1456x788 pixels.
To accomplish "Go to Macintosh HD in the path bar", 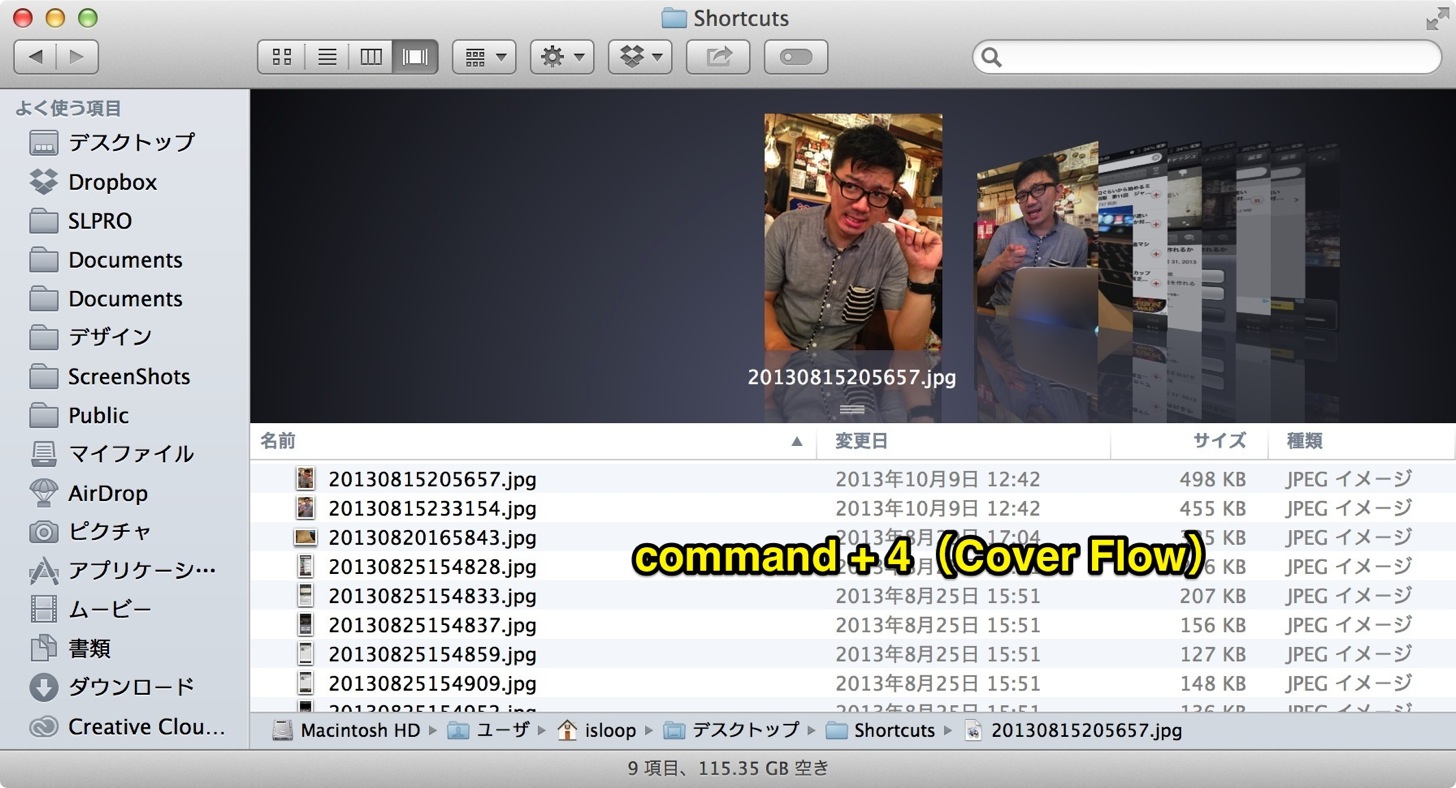I will (x=346, y=730).
